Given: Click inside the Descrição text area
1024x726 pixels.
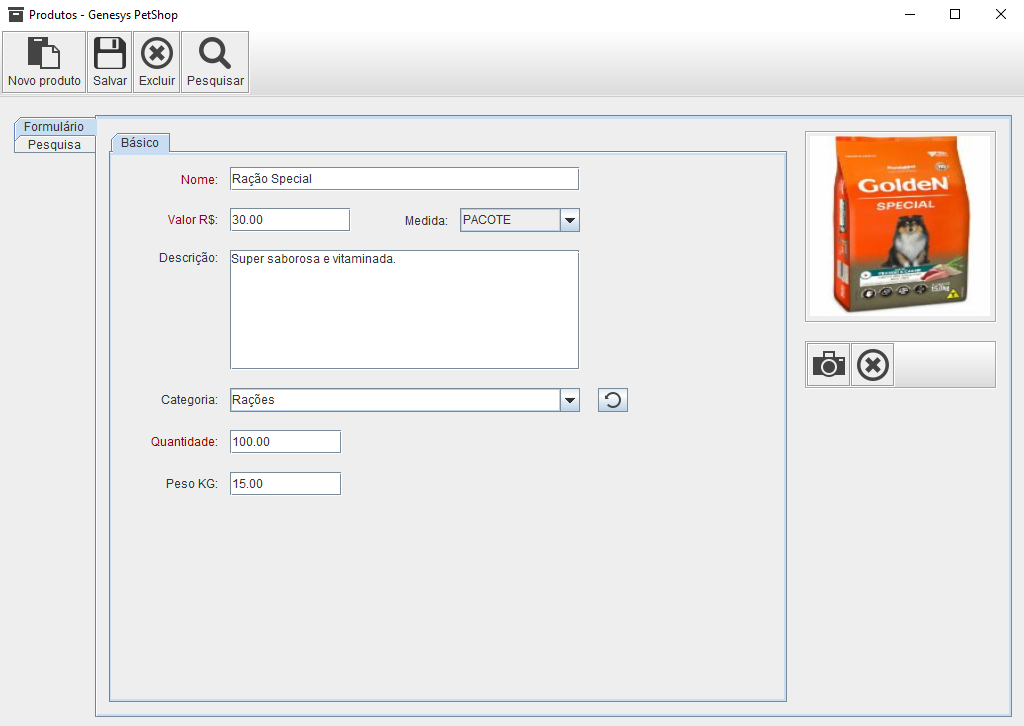Looking at the screenshot, I should click(x=404, y=309).
